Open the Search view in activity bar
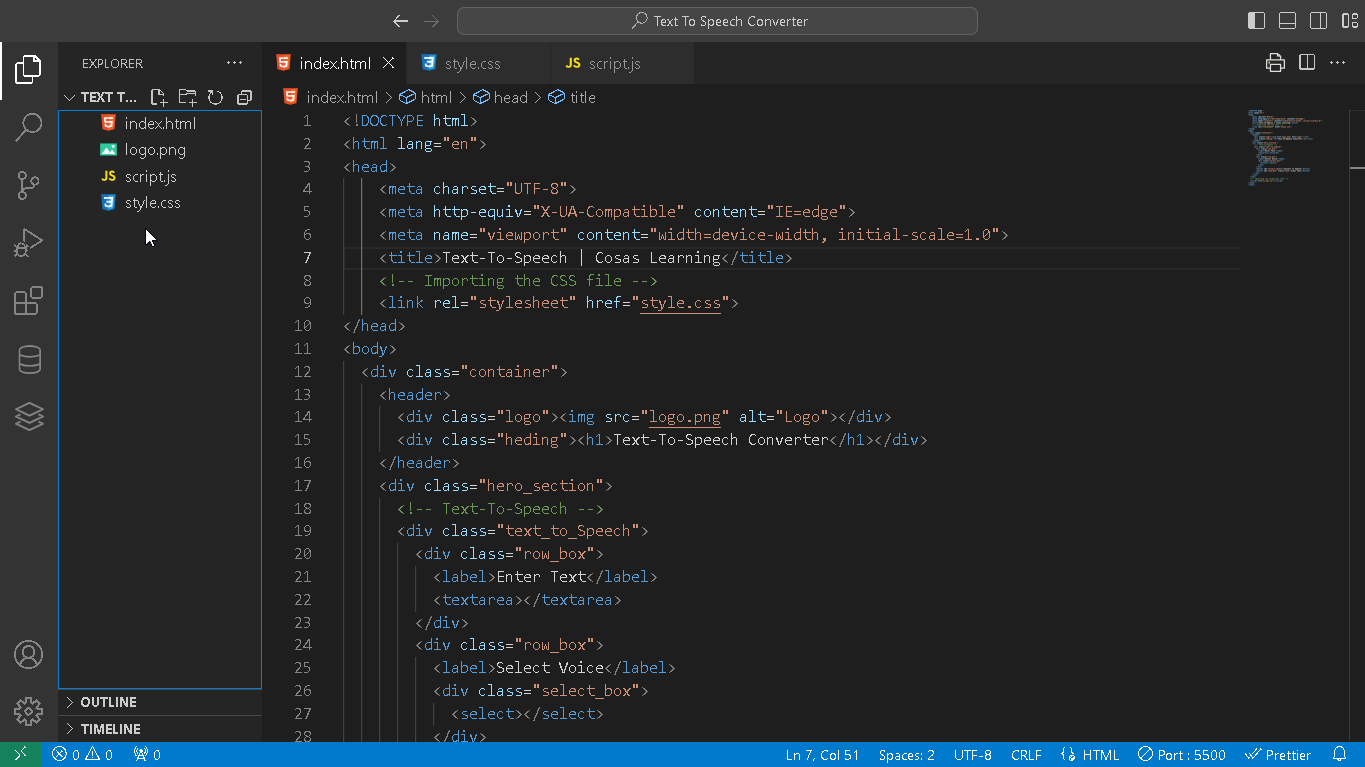This screenshot has width=1365, height=767. 29,127
